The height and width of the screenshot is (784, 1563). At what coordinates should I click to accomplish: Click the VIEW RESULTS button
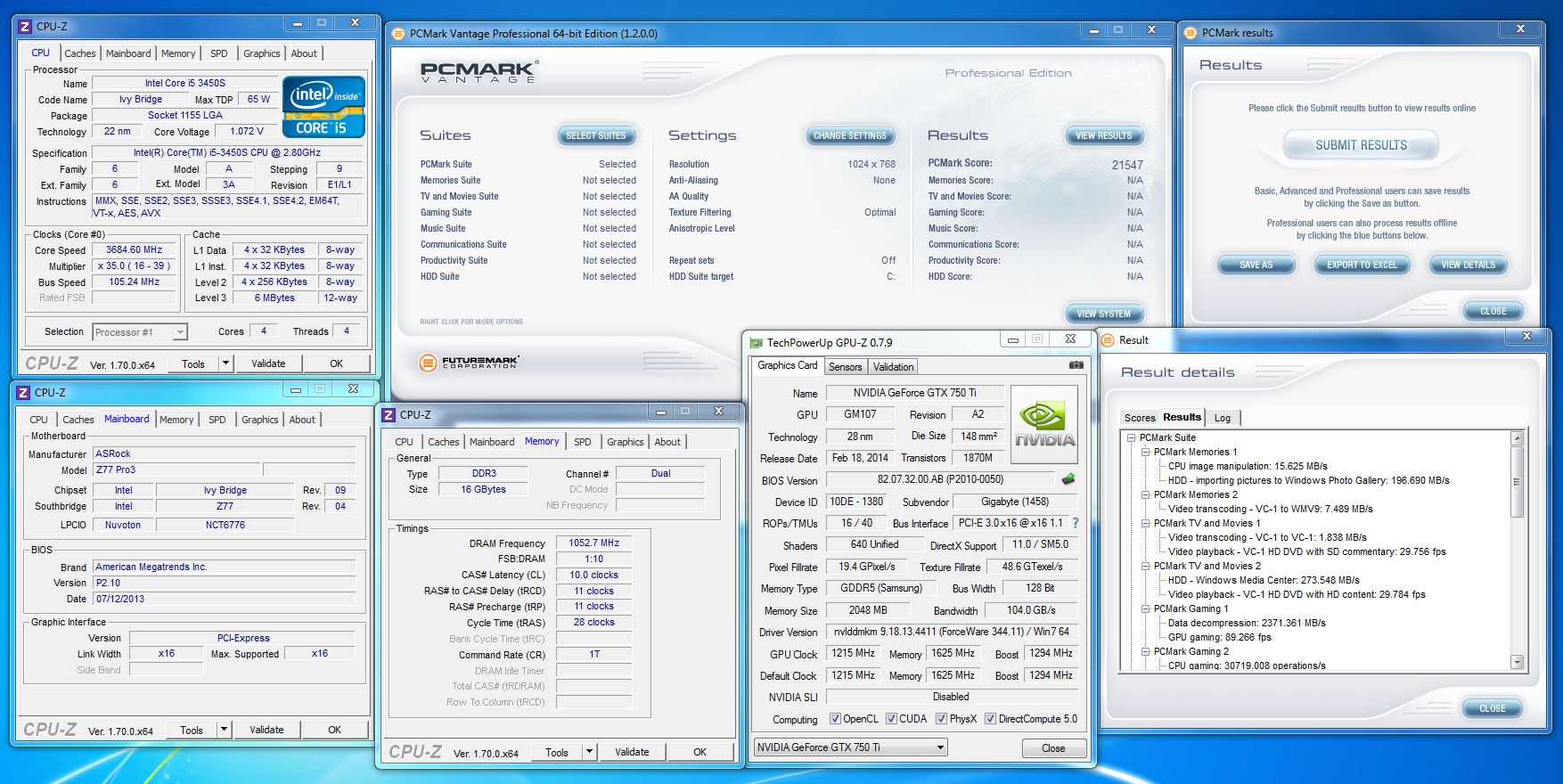point(1103,135)
